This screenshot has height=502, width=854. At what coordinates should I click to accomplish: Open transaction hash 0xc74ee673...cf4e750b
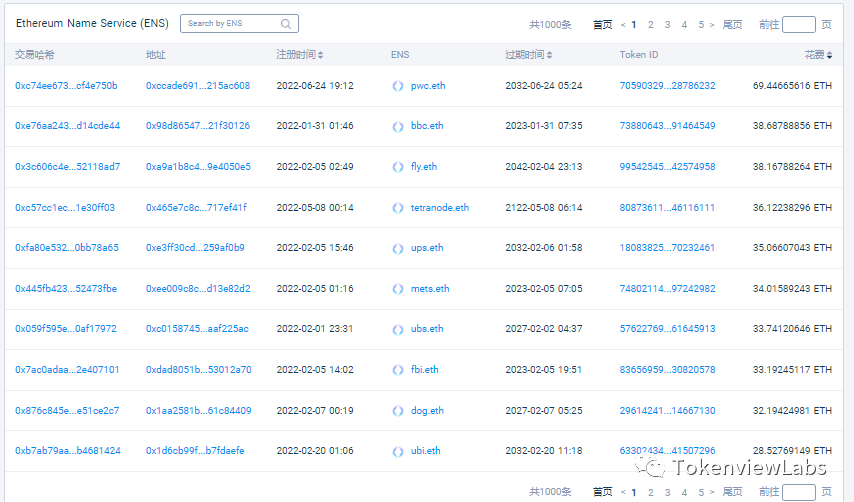[66, 85]
